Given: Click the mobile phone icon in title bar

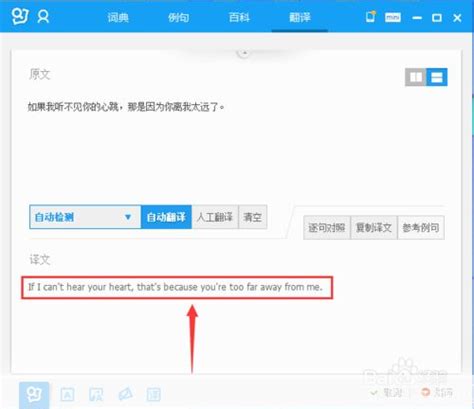Looking at the screenshot, I should tap(370, 17).
